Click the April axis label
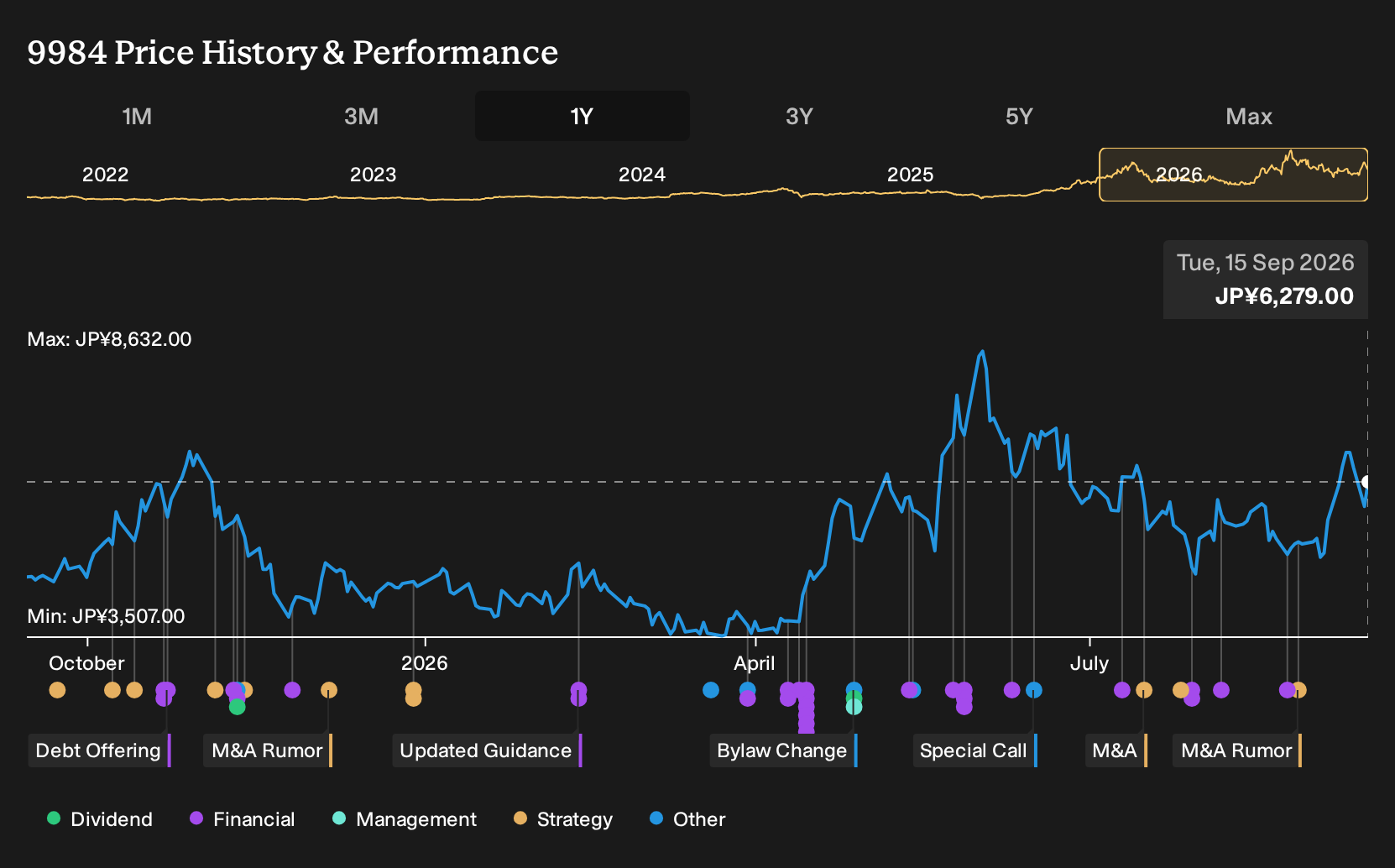This screenshot has height=868, width=1395. click(755, 663)
